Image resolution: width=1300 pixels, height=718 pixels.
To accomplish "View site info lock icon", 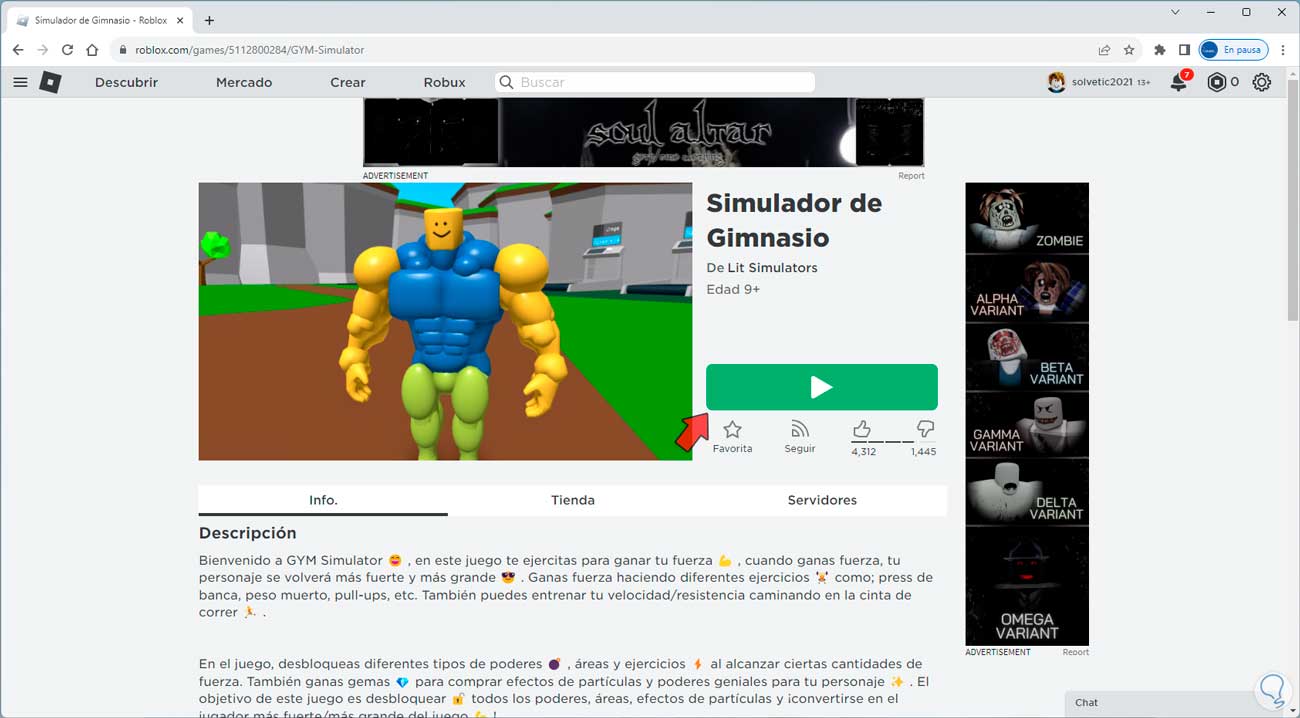I will [x=123, y=50].
